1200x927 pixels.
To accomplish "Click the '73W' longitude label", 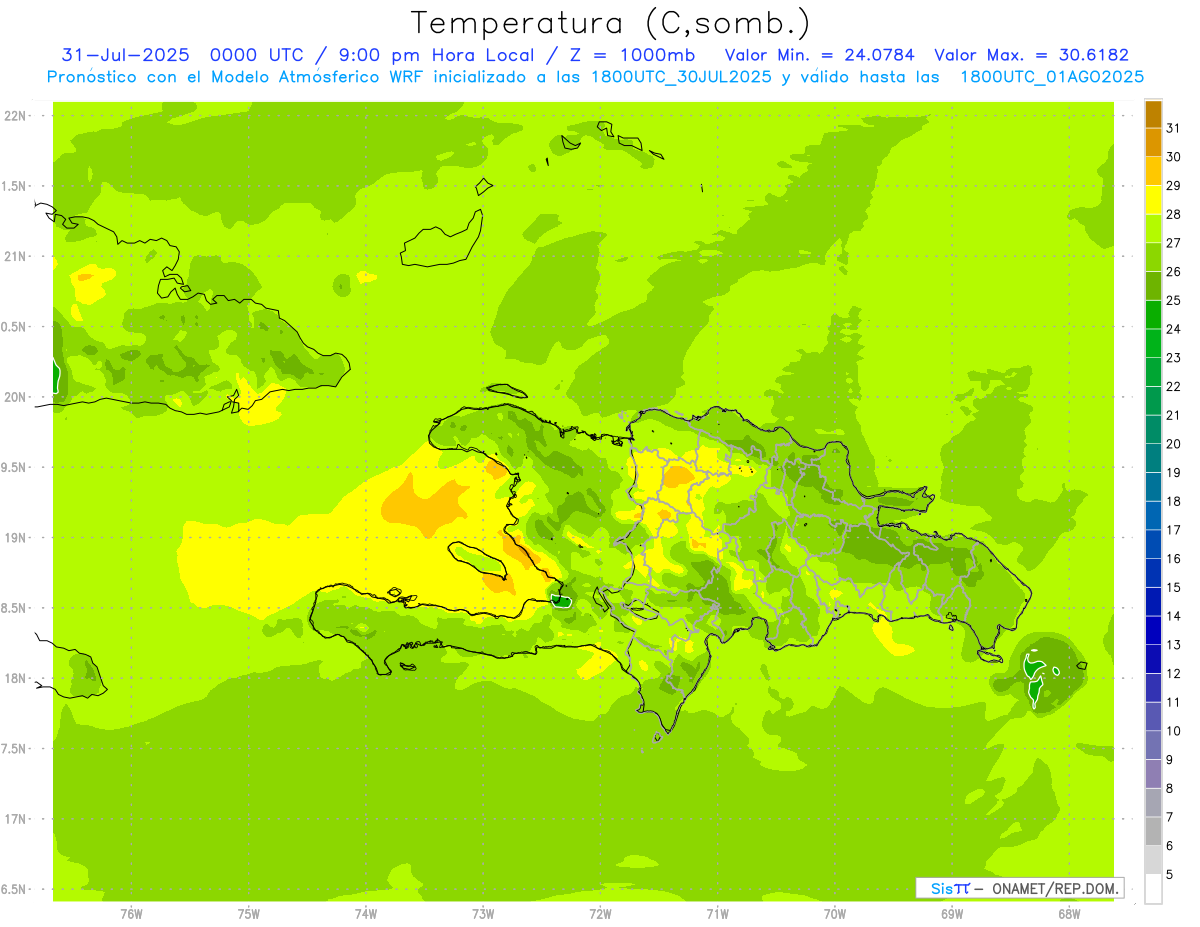I will [x=483, y=913].
